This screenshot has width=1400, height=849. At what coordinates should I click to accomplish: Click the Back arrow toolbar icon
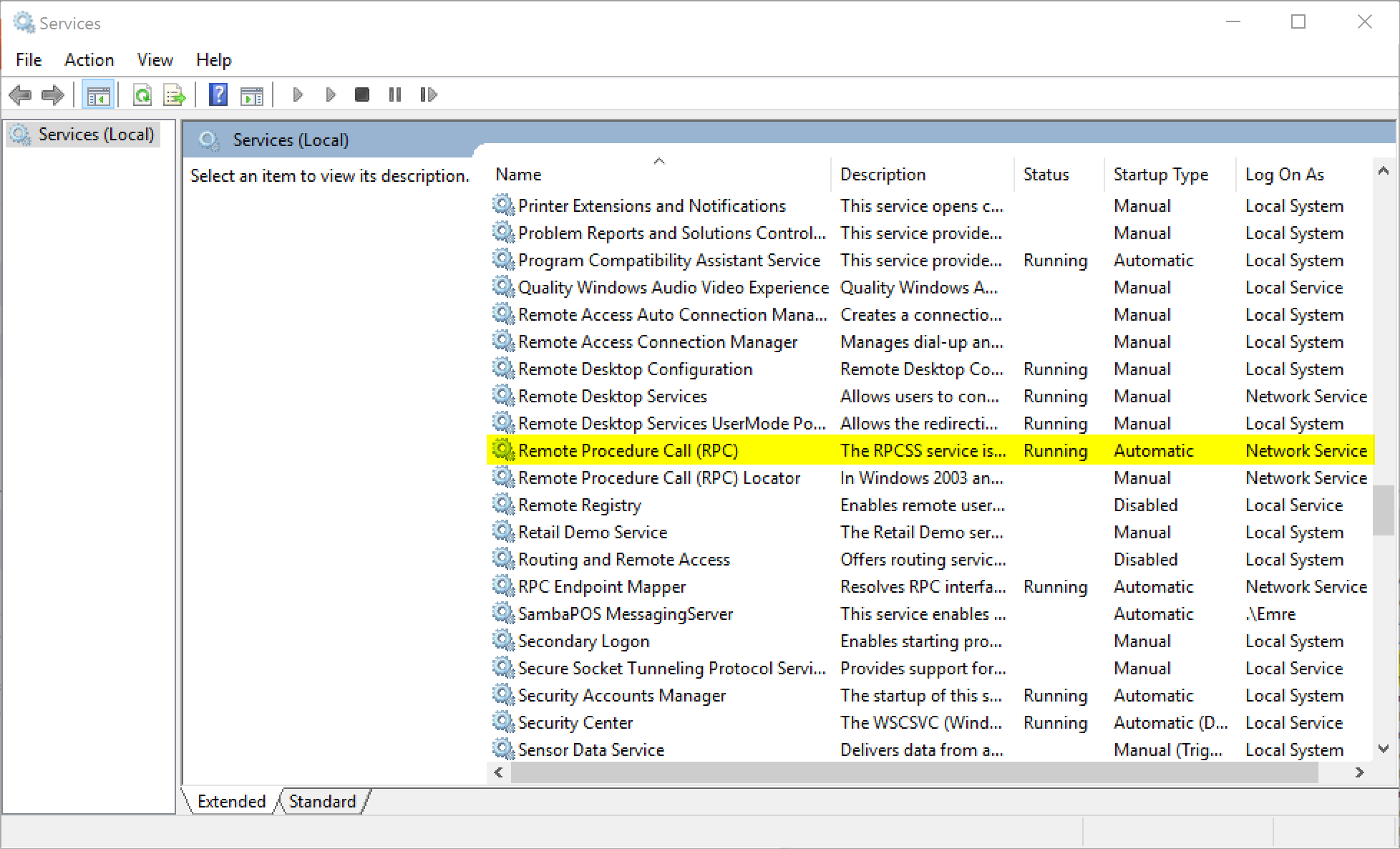(20, 94)
